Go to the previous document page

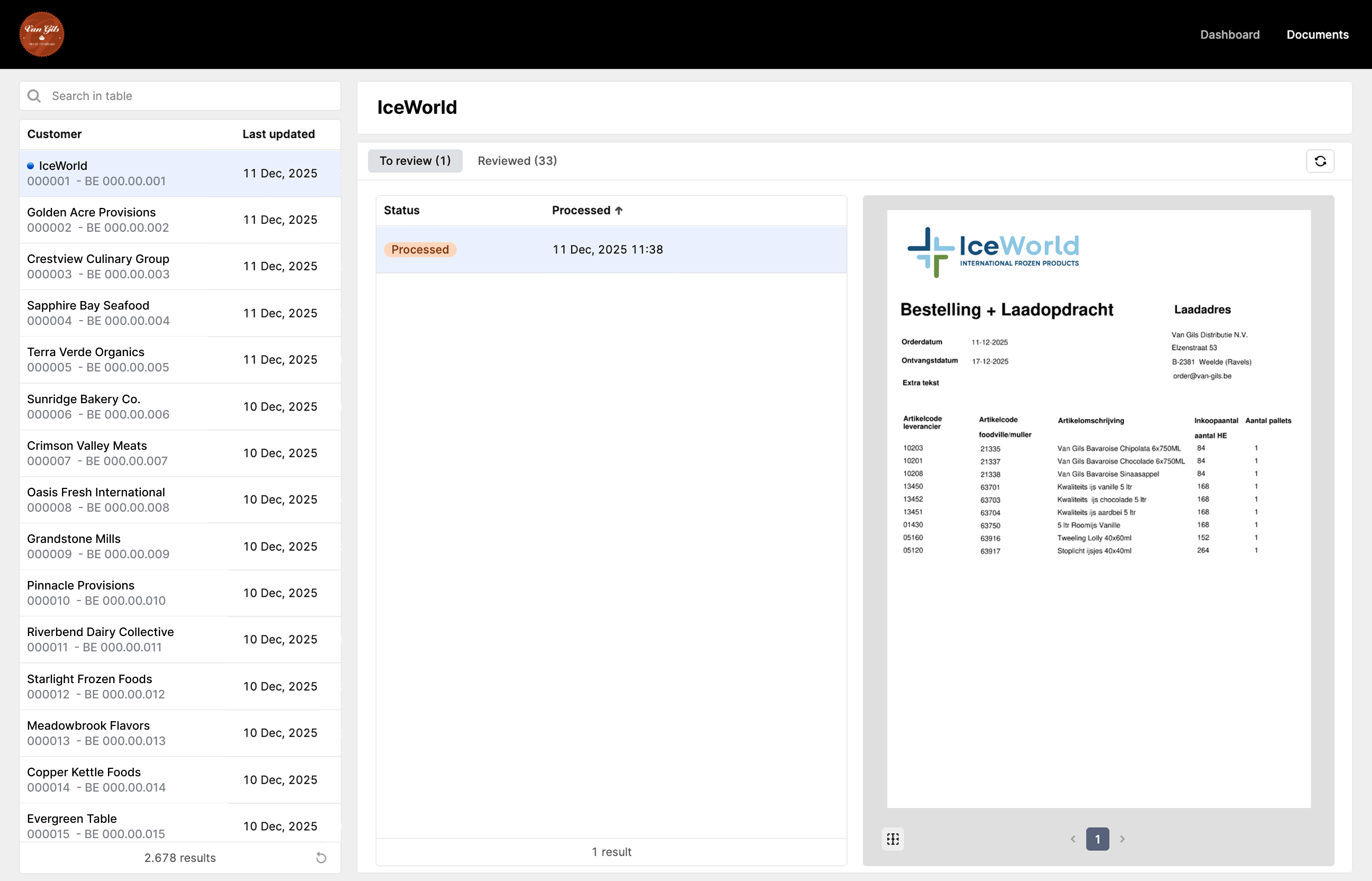(x=1073, y=839)
